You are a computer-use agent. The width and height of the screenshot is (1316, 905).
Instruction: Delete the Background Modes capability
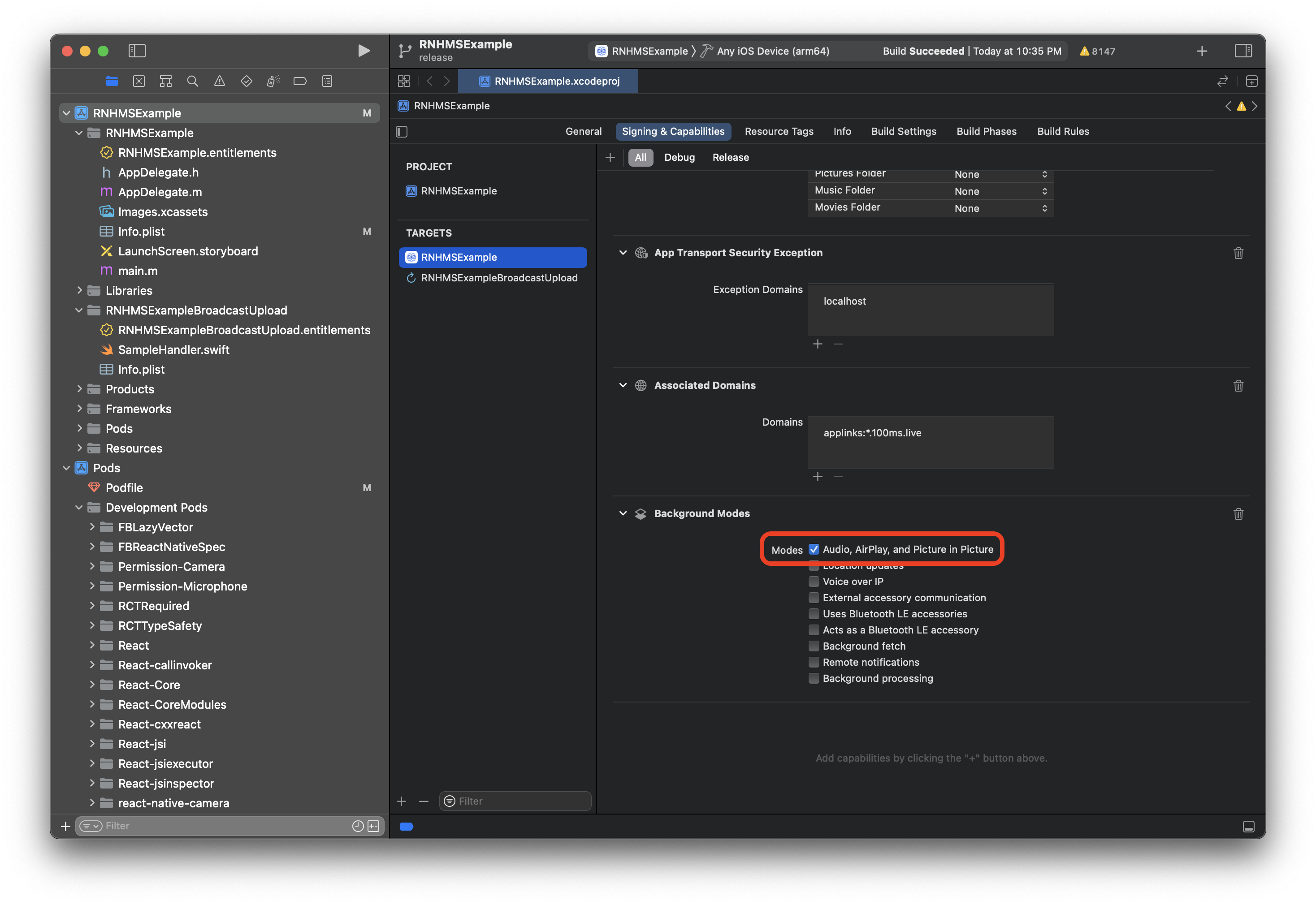(x=1239, y=514)
